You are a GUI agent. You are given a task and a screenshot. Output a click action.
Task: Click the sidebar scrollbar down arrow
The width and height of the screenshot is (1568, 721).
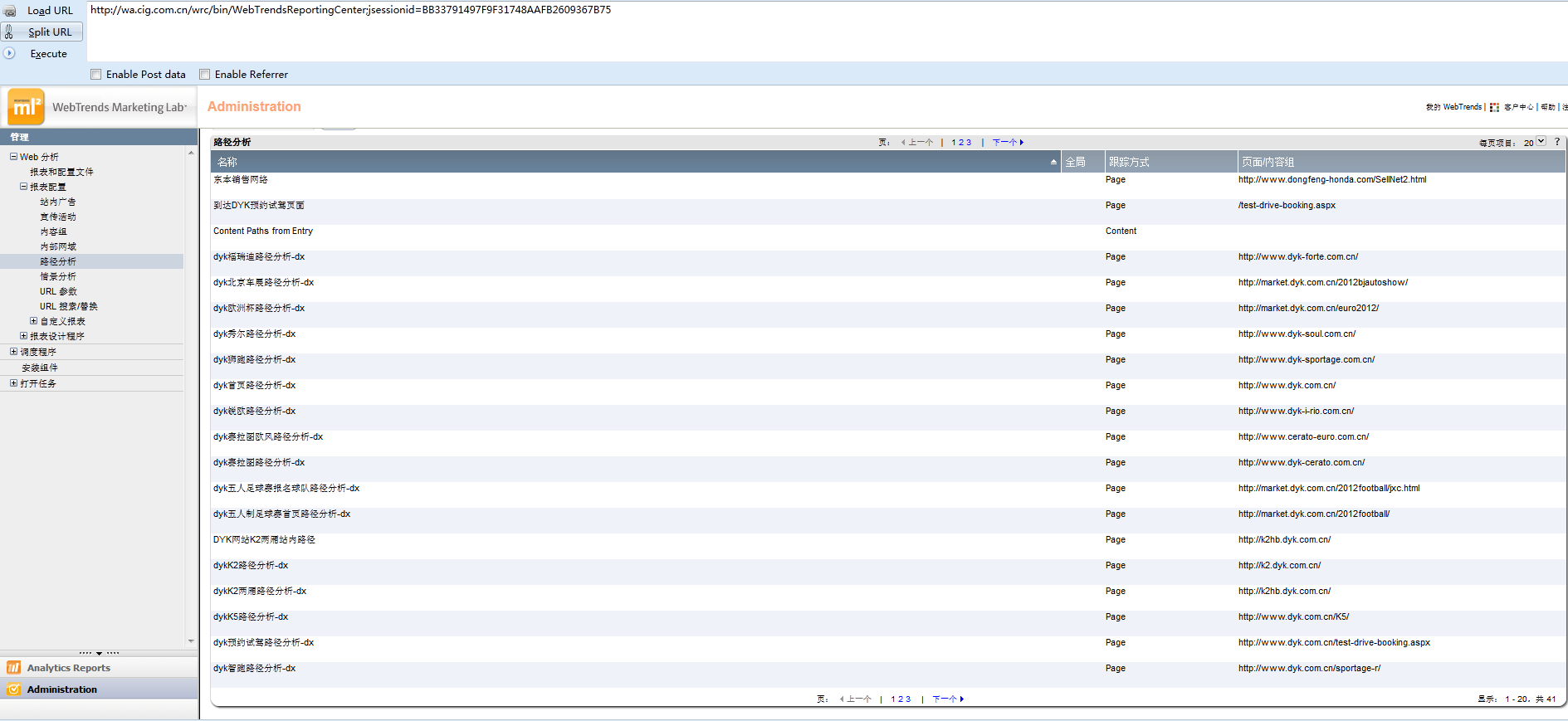click(191, 641)
